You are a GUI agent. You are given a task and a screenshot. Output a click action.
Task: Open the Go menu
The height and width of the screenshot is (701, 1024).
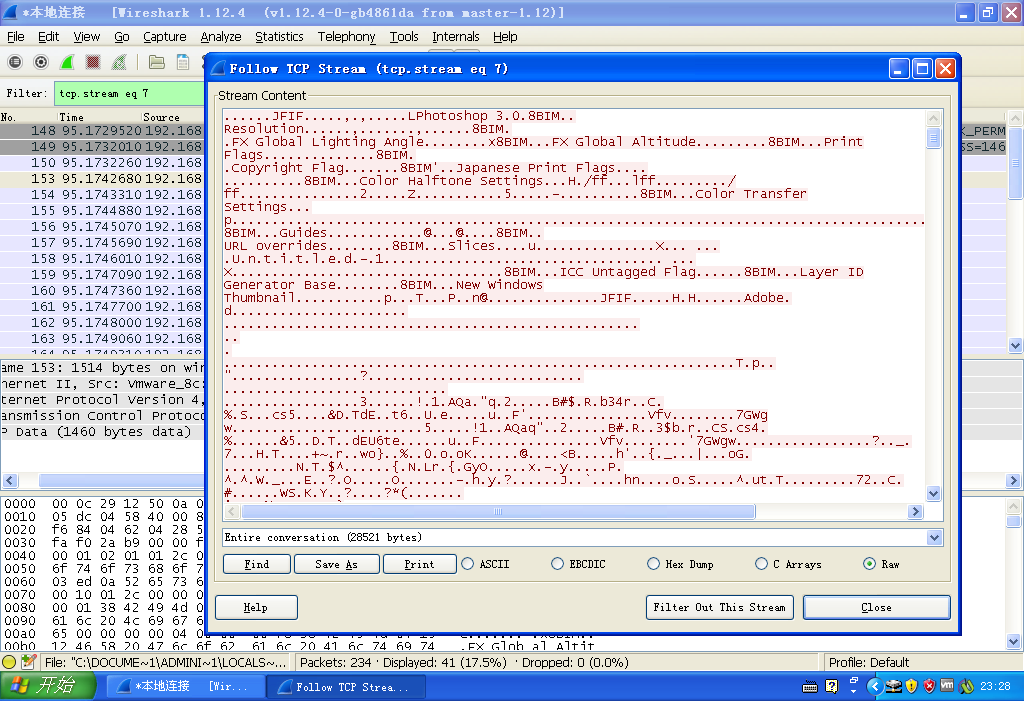click(x=121, y=37)
